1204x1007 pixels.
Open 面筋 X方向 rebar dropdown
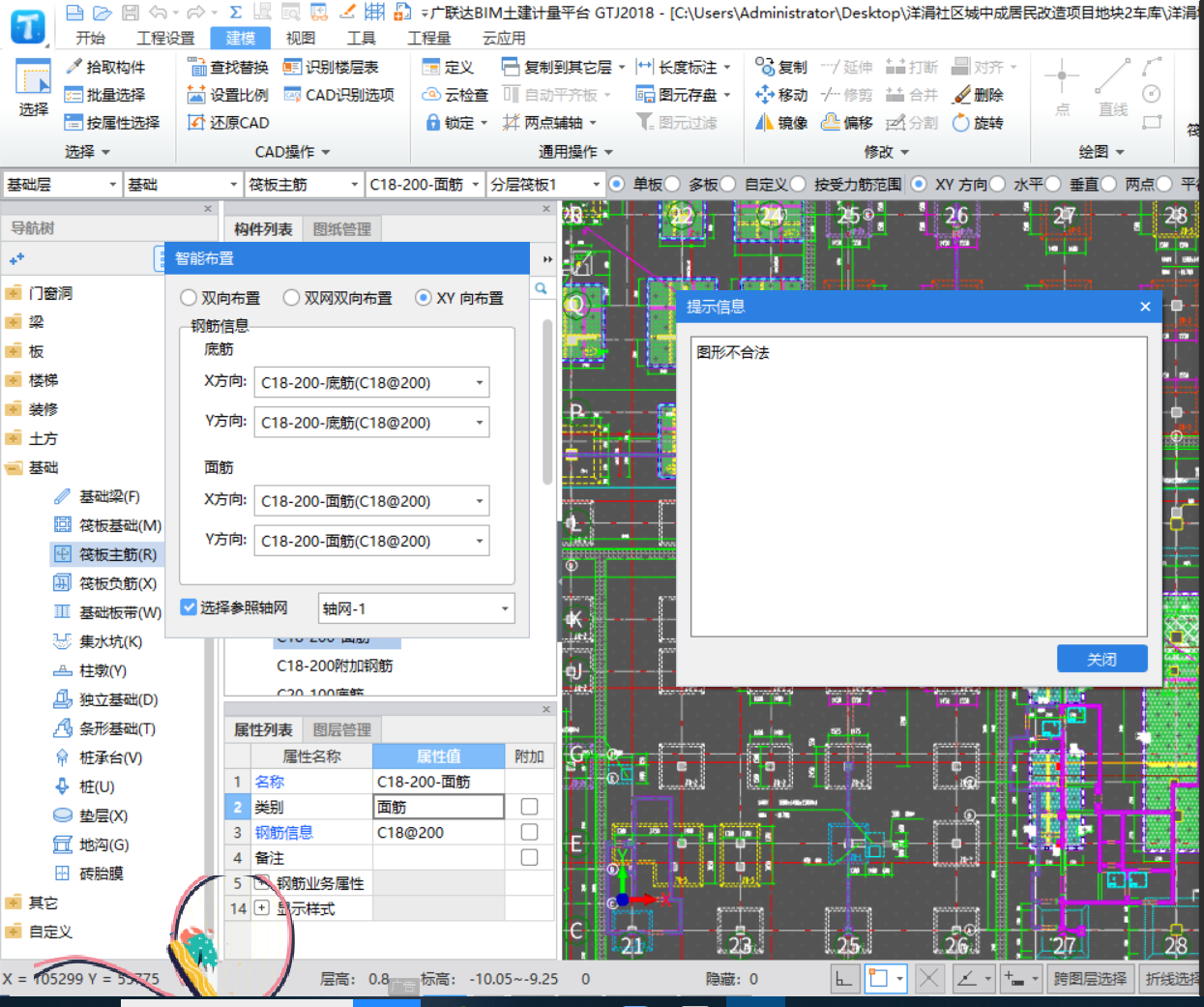coord(371,501)
